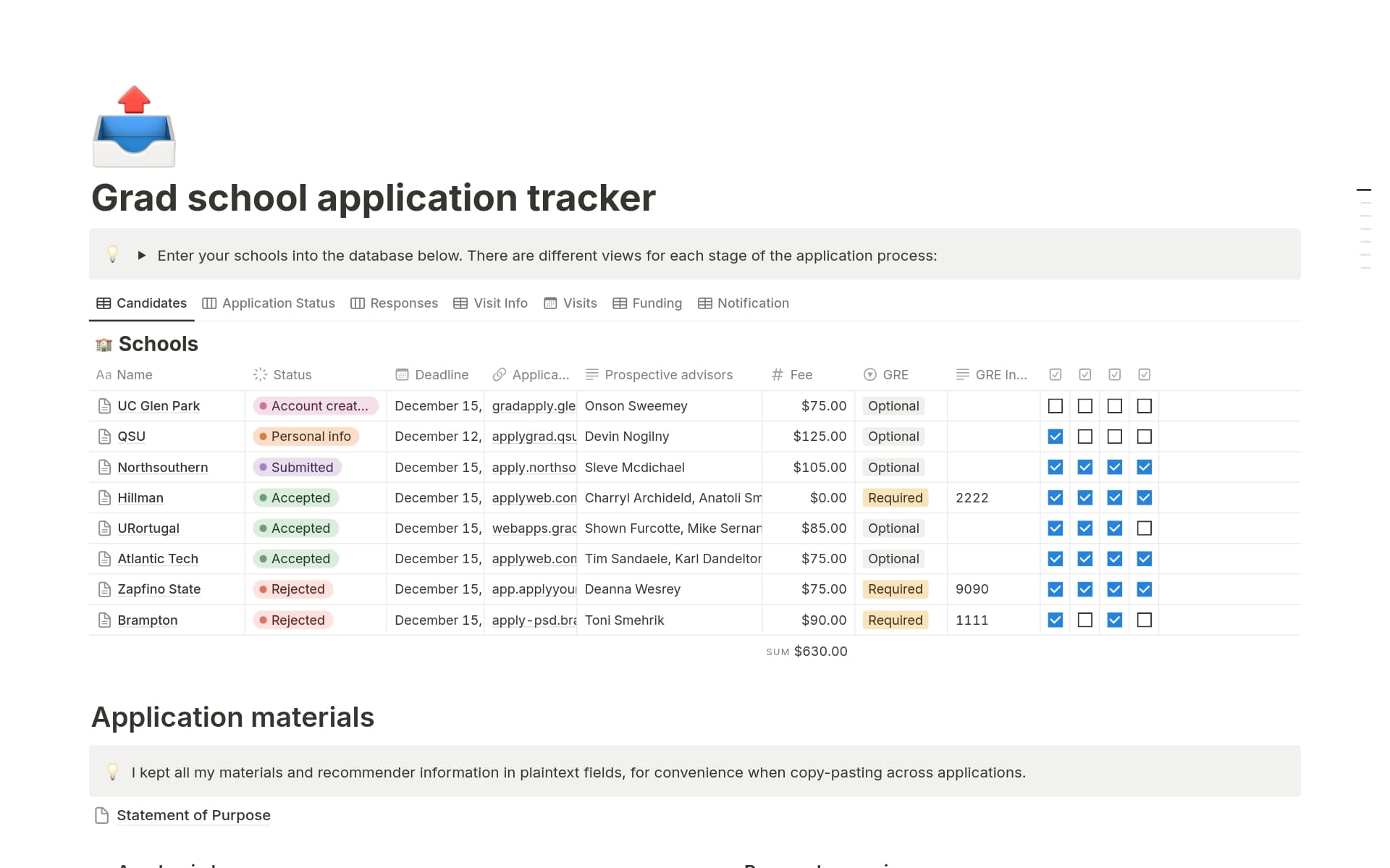Click the red Rejected tag for Zapfino State
The width and height of the screenshot is (1390, 868).
click(x=292, y=589)
